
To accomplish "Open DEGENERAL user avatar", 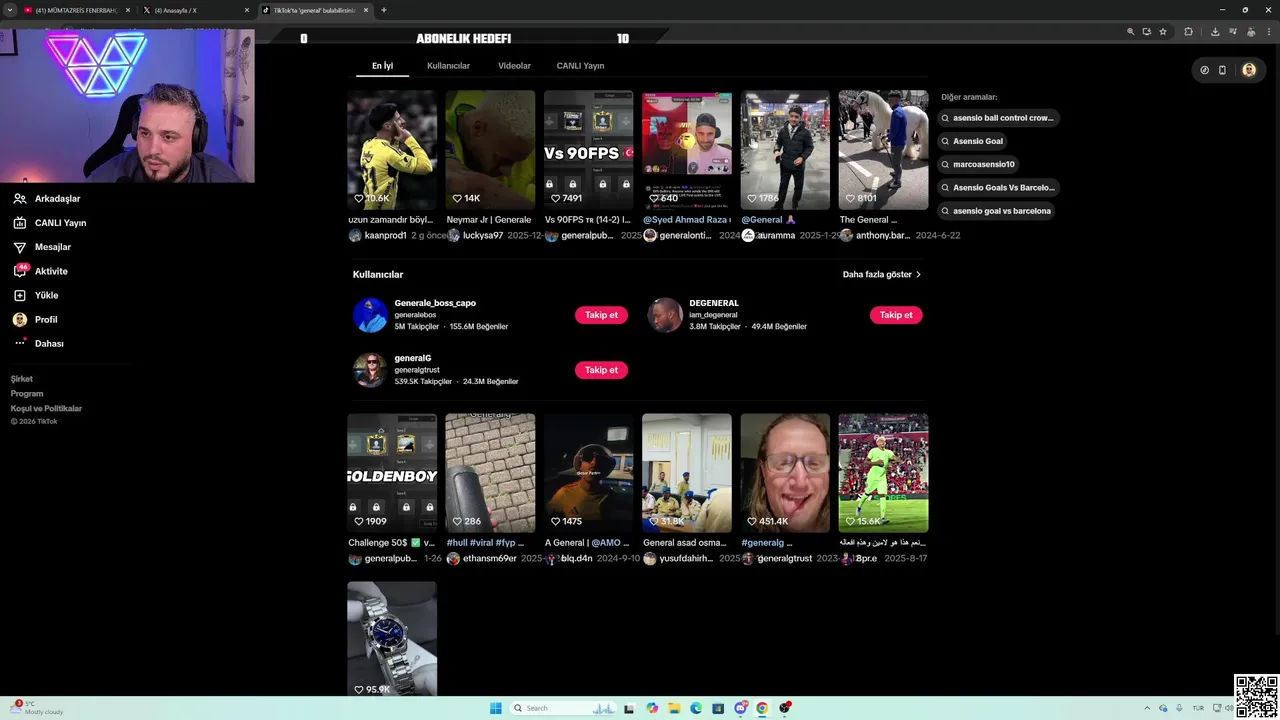I will pyautogui.click(x=665, y=315).
